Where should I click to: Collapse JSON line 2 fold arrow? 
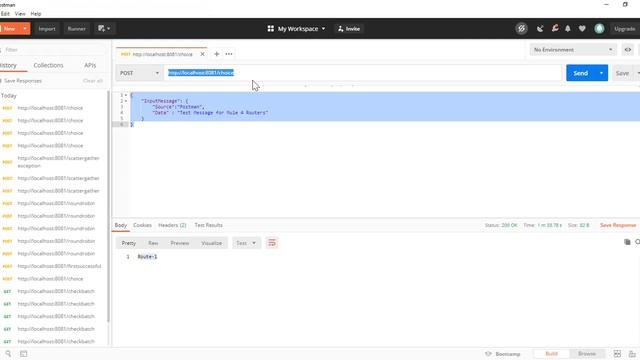pyautogui.click(x=126, y=101)
